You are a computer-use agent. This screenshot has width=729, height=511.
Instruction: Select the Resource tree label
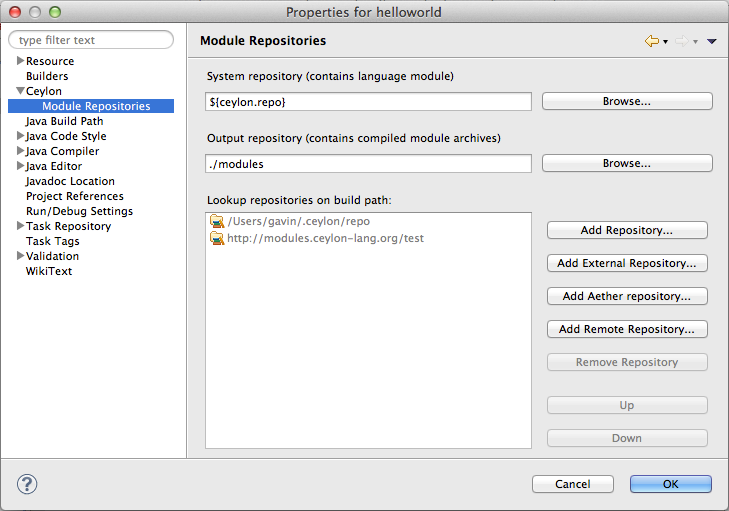(x=50, y=61)
